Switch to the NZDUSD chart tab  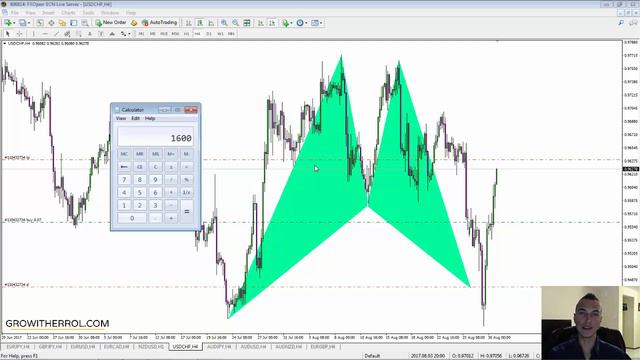[151, 347]
